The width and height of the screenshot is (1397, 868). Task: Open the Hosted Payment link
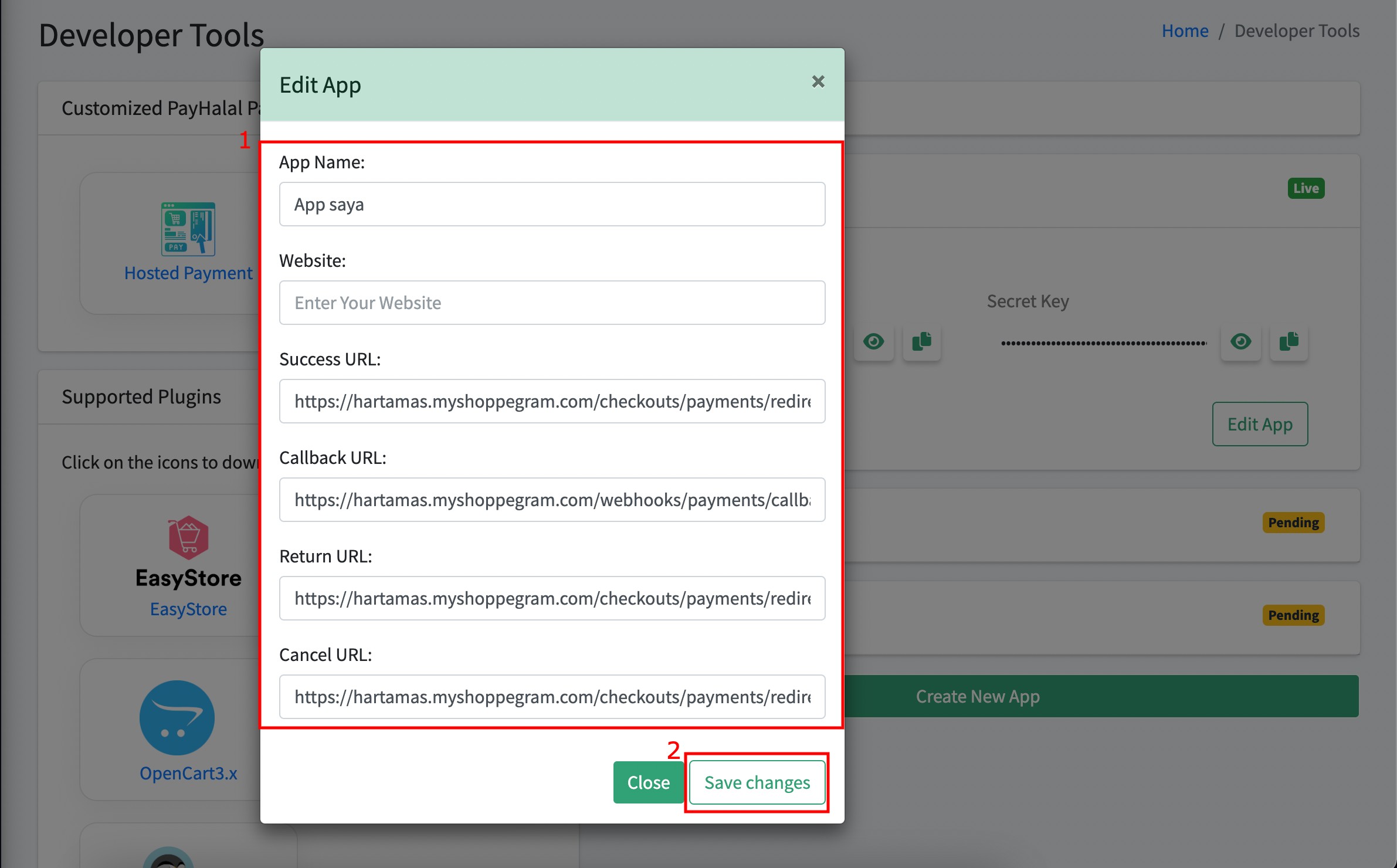pos(188,273)
